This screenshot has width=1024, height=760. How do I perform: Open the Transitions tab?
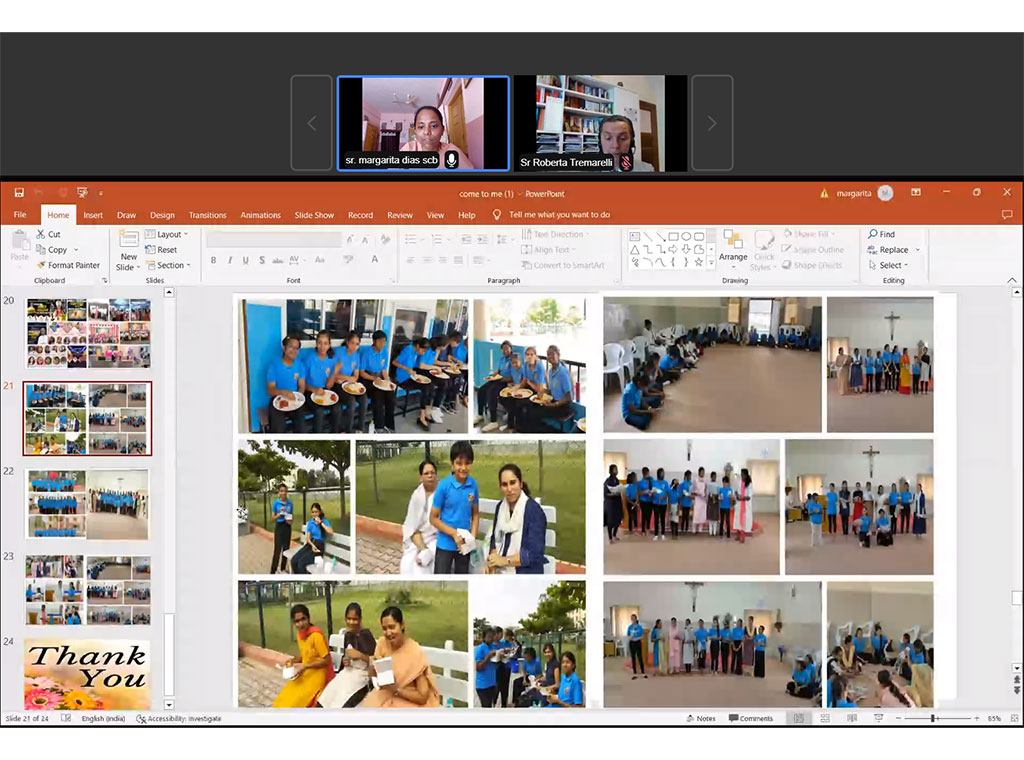coord(207,215)
